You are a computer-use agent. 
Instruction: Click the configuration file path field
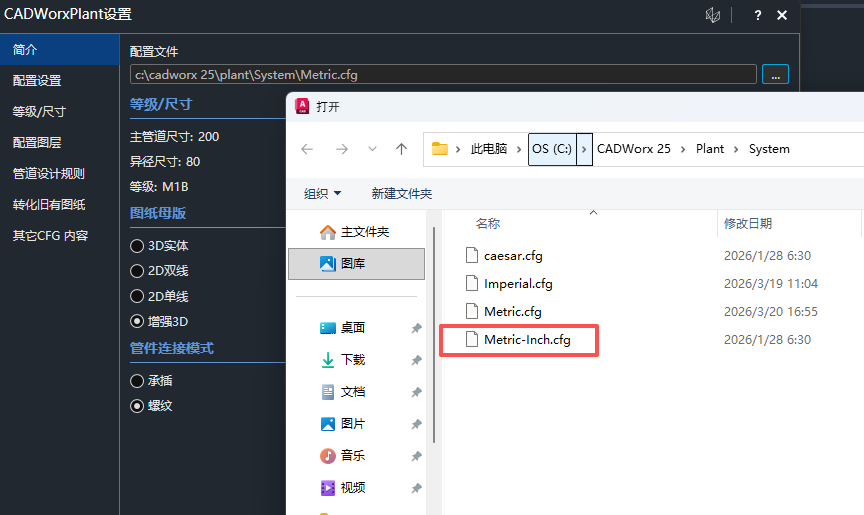click(x=443, y=74)
